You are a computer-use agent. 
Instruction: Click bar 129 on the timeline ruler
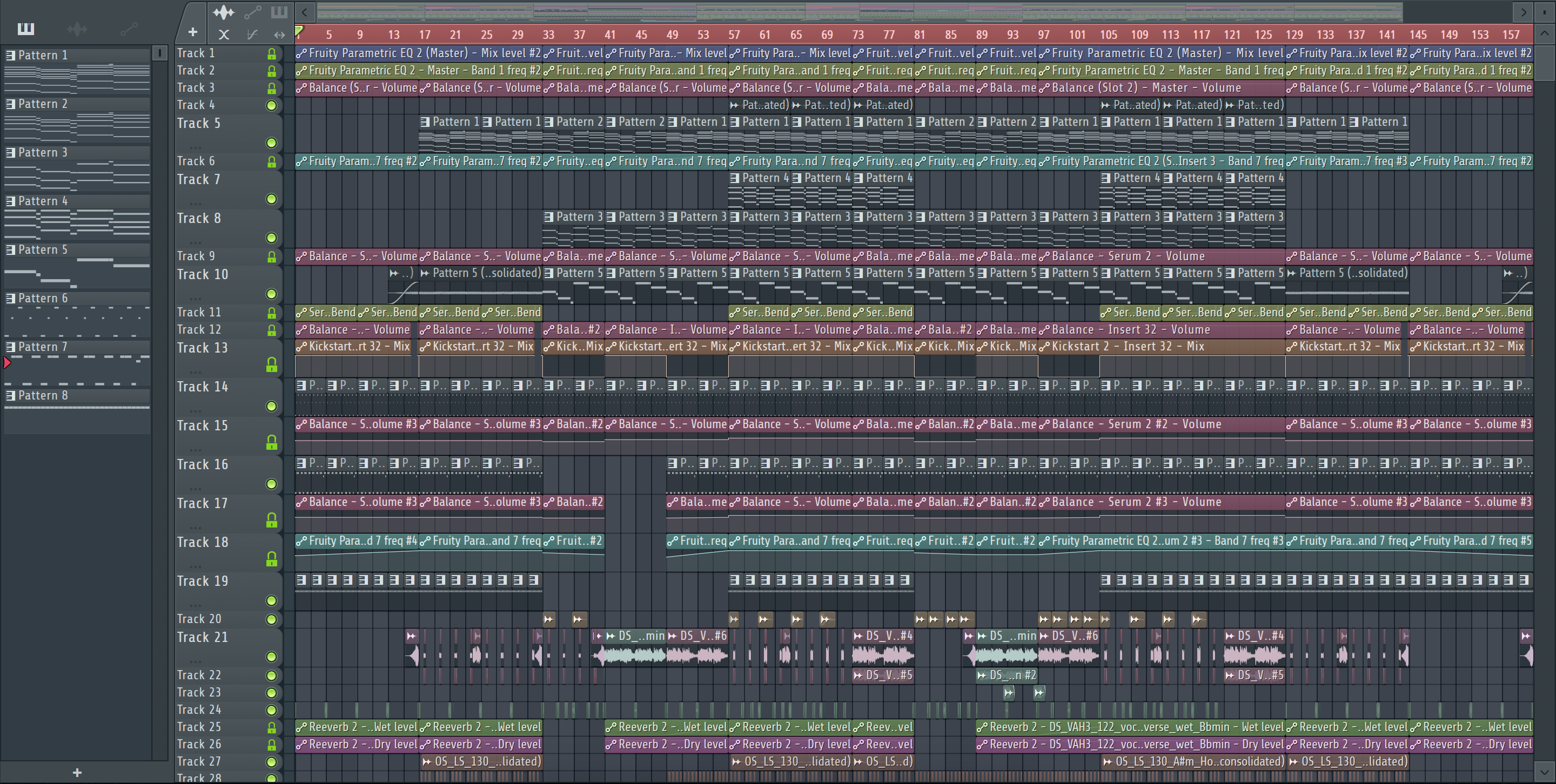point(1294,35)
